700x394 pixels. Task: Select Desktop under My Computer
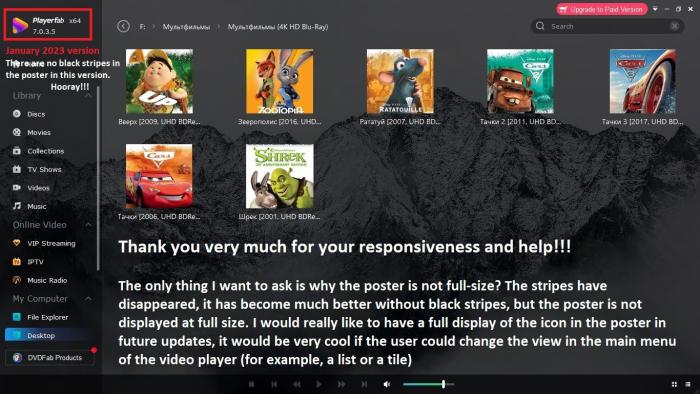50,336
